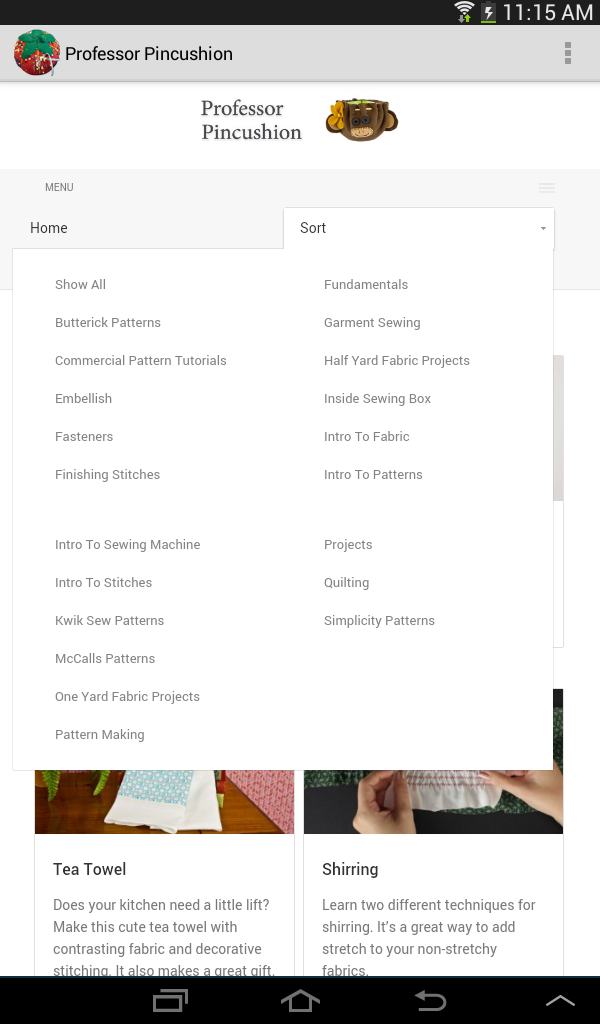Choose Show All in sort list
Viewport: 600px width, 1024px height.
point(80,285)
